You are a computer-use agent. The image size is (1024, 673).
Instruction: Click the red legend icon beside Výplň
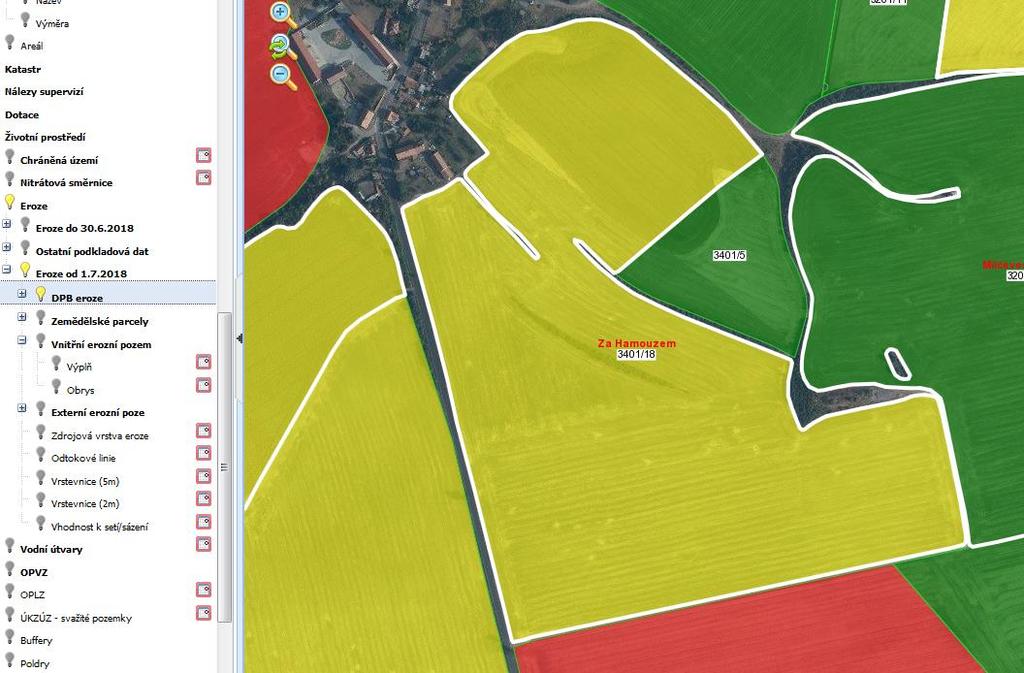coord(204,362)
